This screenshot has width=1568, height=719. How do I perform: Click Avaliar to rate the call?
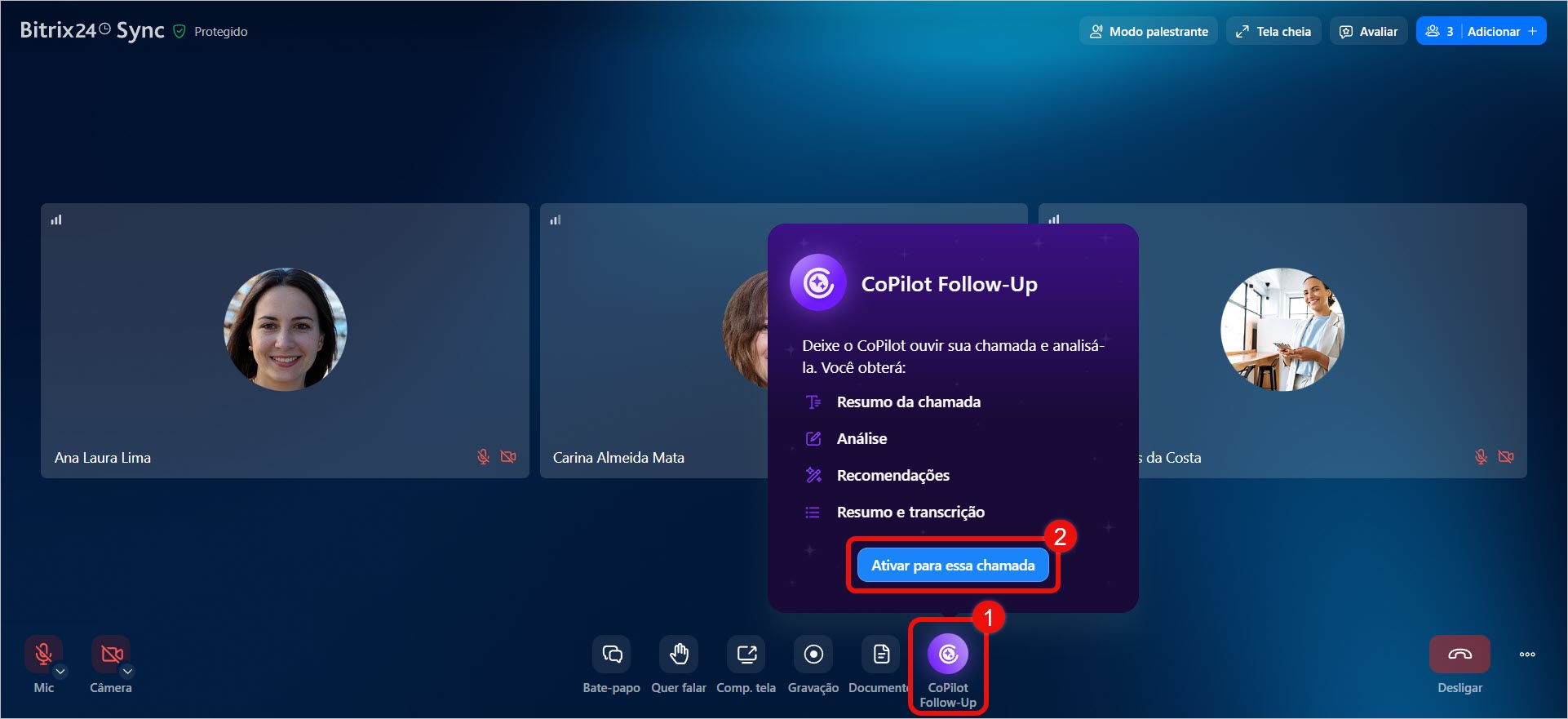[x=1369, y=31]
